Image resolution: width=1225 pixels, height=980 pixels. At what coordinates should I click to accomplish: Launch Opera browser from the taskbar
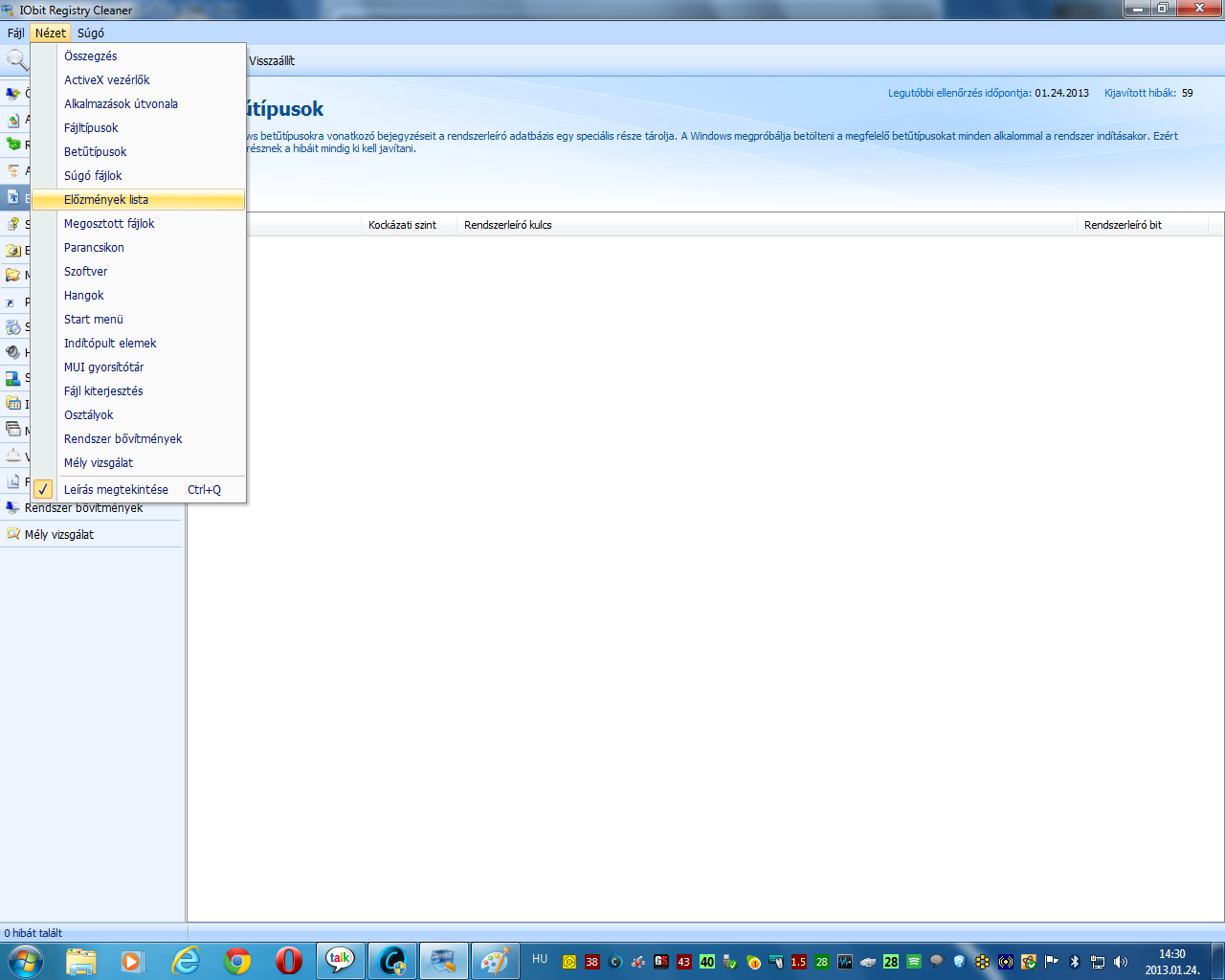(x=288, y=961)
